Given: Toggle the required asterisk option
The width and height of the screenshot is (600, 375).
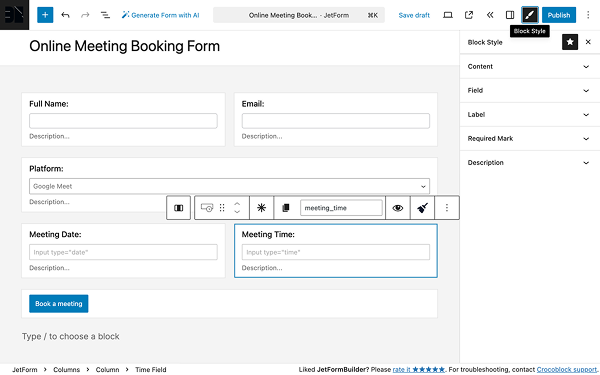Looking at the screenshot, I should [x=261, y=208].
